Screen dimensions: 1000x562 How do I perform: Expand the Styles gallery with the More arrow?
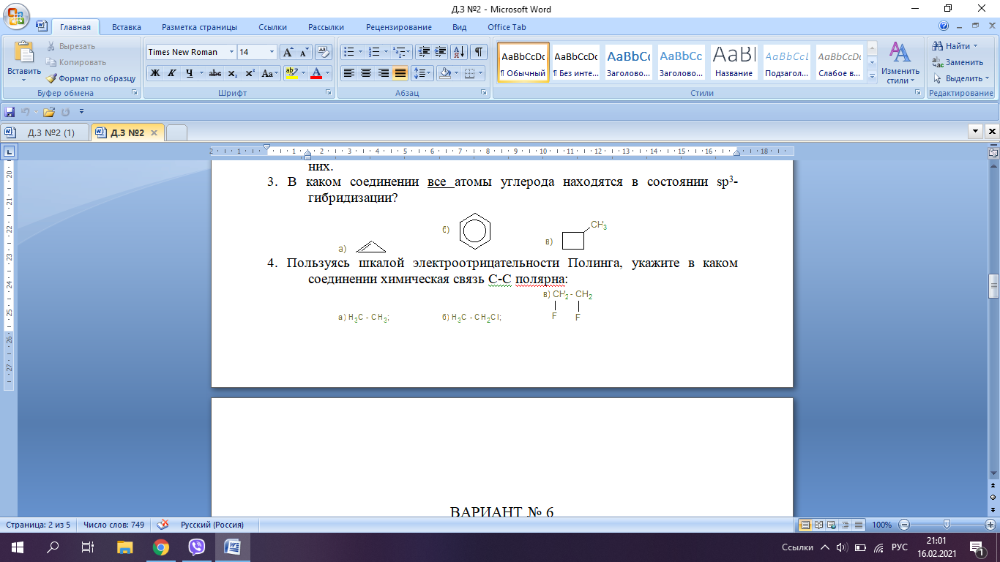(x=872, y=77)
